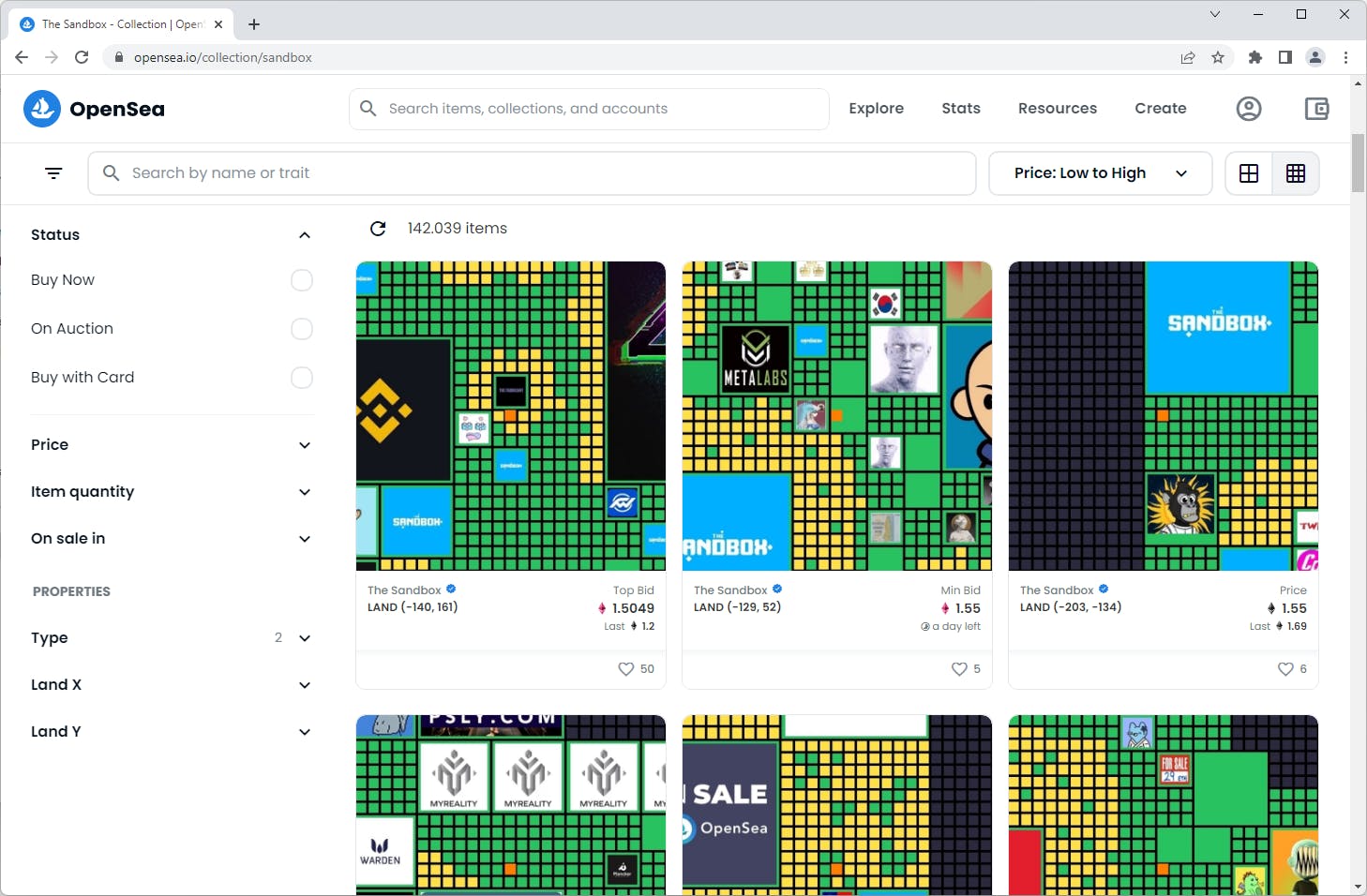Click the 142.039 items count text
The height and width of the screenshot is (896, 1367).
(x=457, y=229)
